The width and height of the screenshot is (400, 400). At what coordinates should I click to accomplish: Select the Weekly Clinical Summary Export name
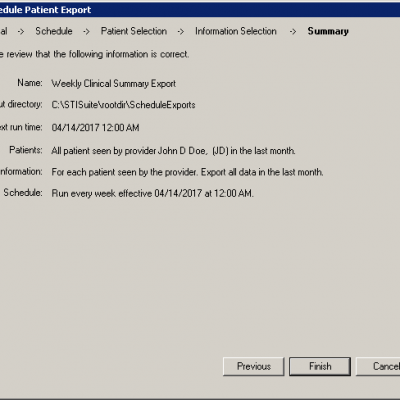[113, 83]
